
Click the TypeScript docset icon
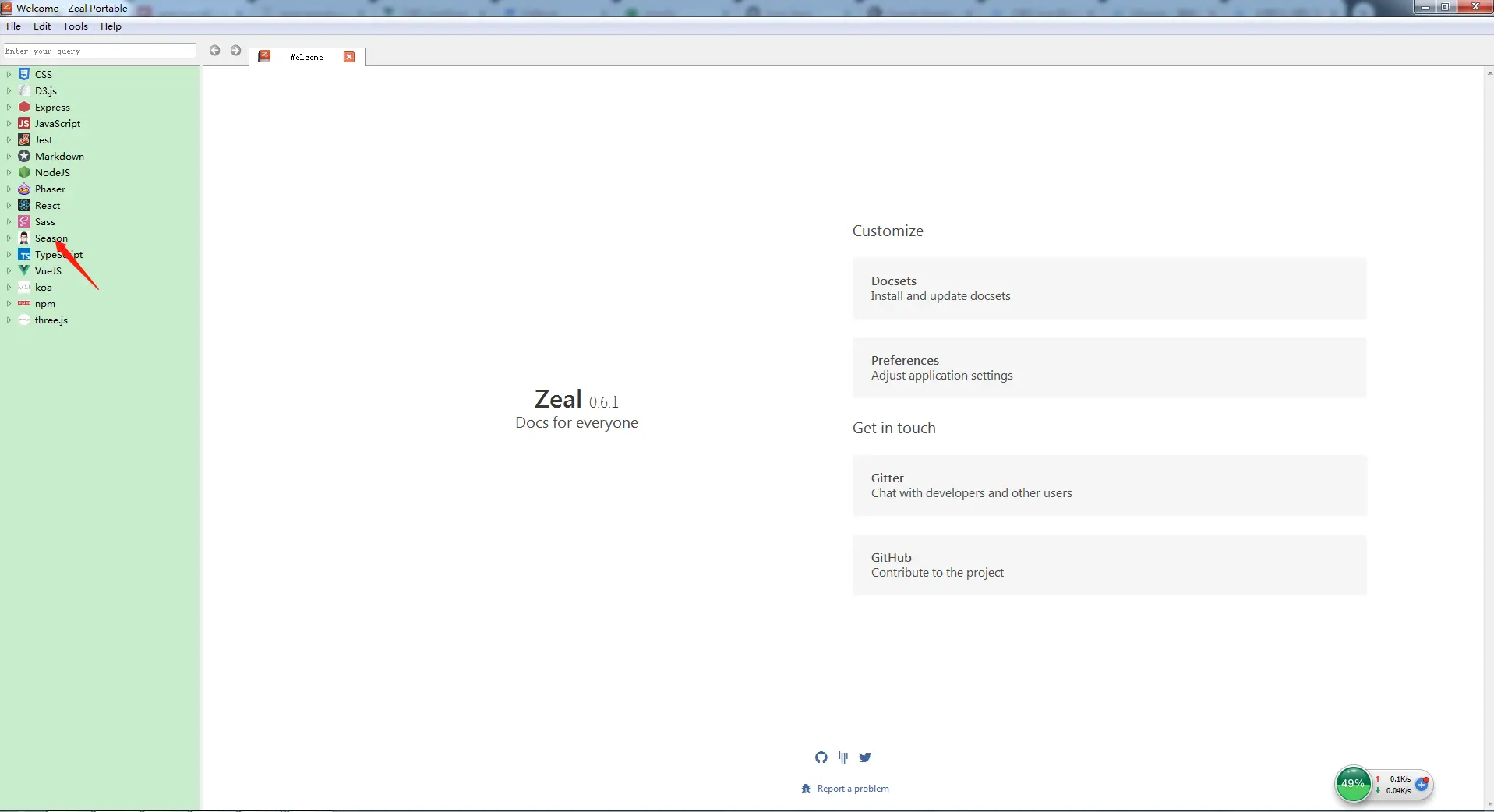24,255
